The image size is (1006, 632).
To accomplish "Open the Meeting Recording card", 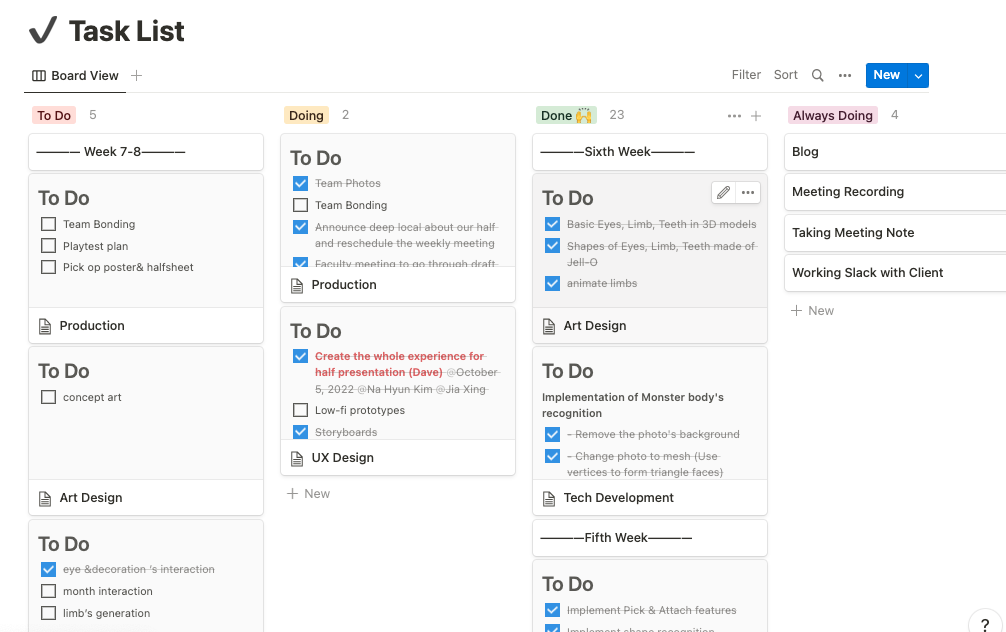I will (x=895, y=192).
